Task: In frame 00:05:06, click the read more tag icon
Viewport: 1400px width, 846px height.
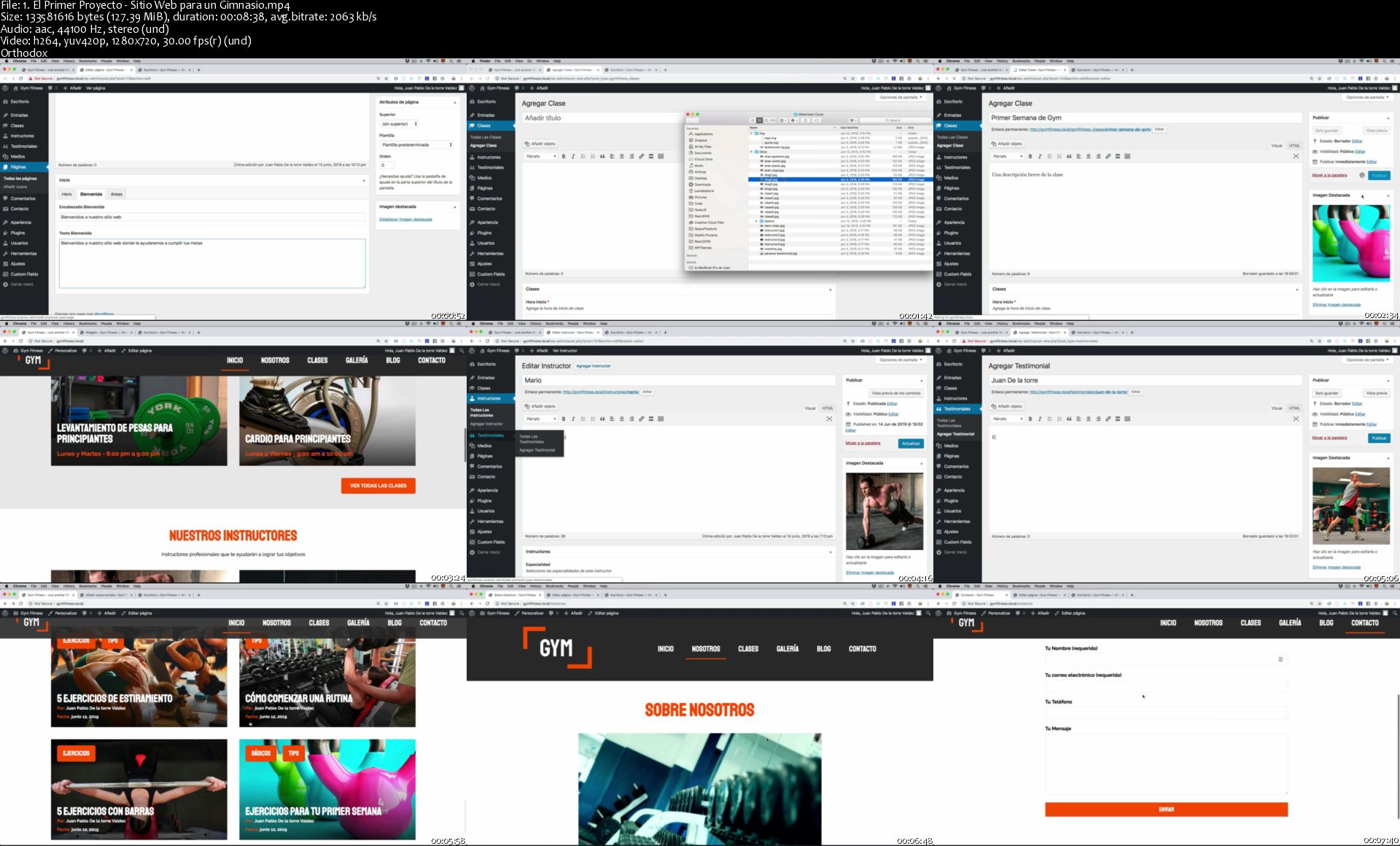Action: [1118, 419]
